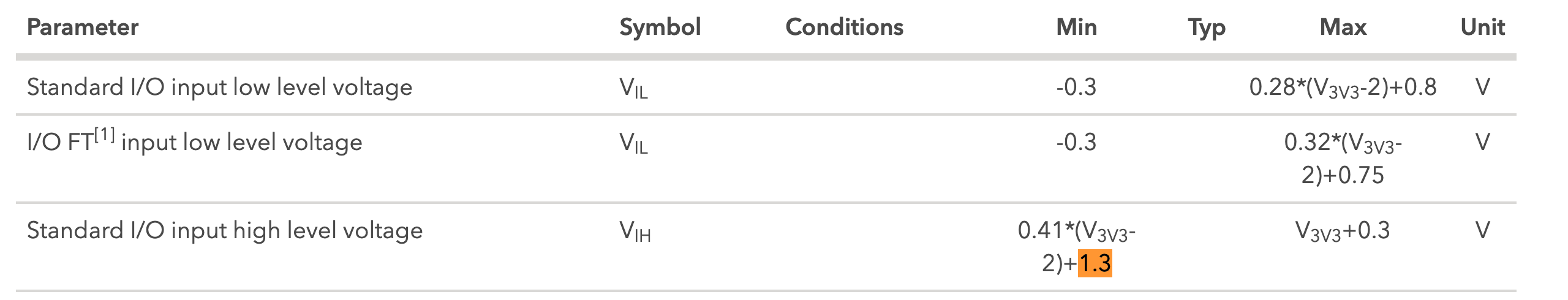This screenshot has width=1568, height=300.
Task: Click the Min column header
Action: point(1076,28)
